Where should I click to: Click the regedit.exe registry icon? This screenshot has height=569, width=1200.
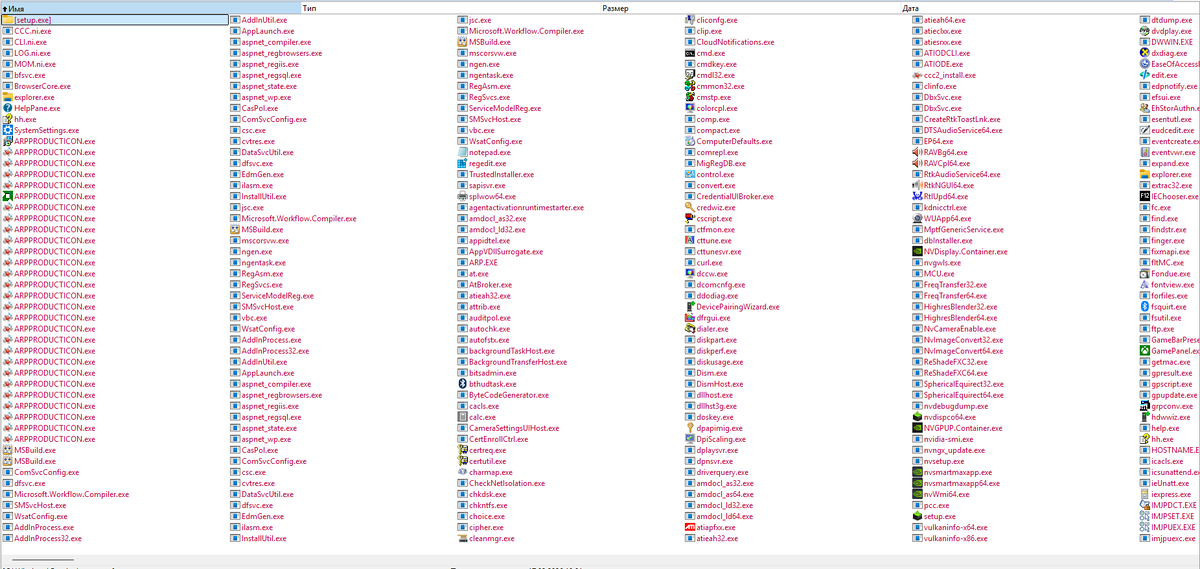[x=462, y=163]
